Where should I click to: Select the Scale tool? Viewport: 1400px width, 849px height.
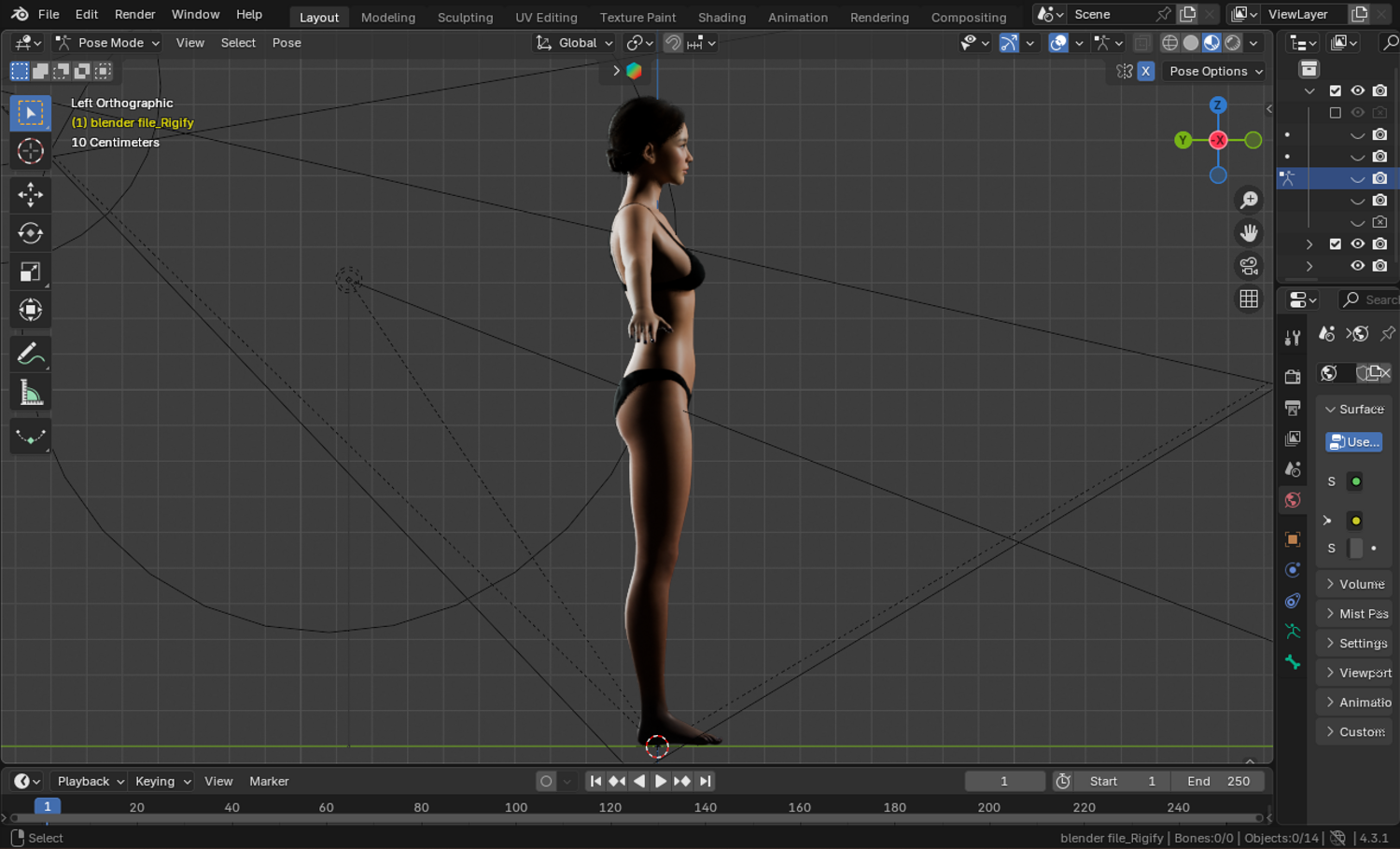[x=31, y=271]
